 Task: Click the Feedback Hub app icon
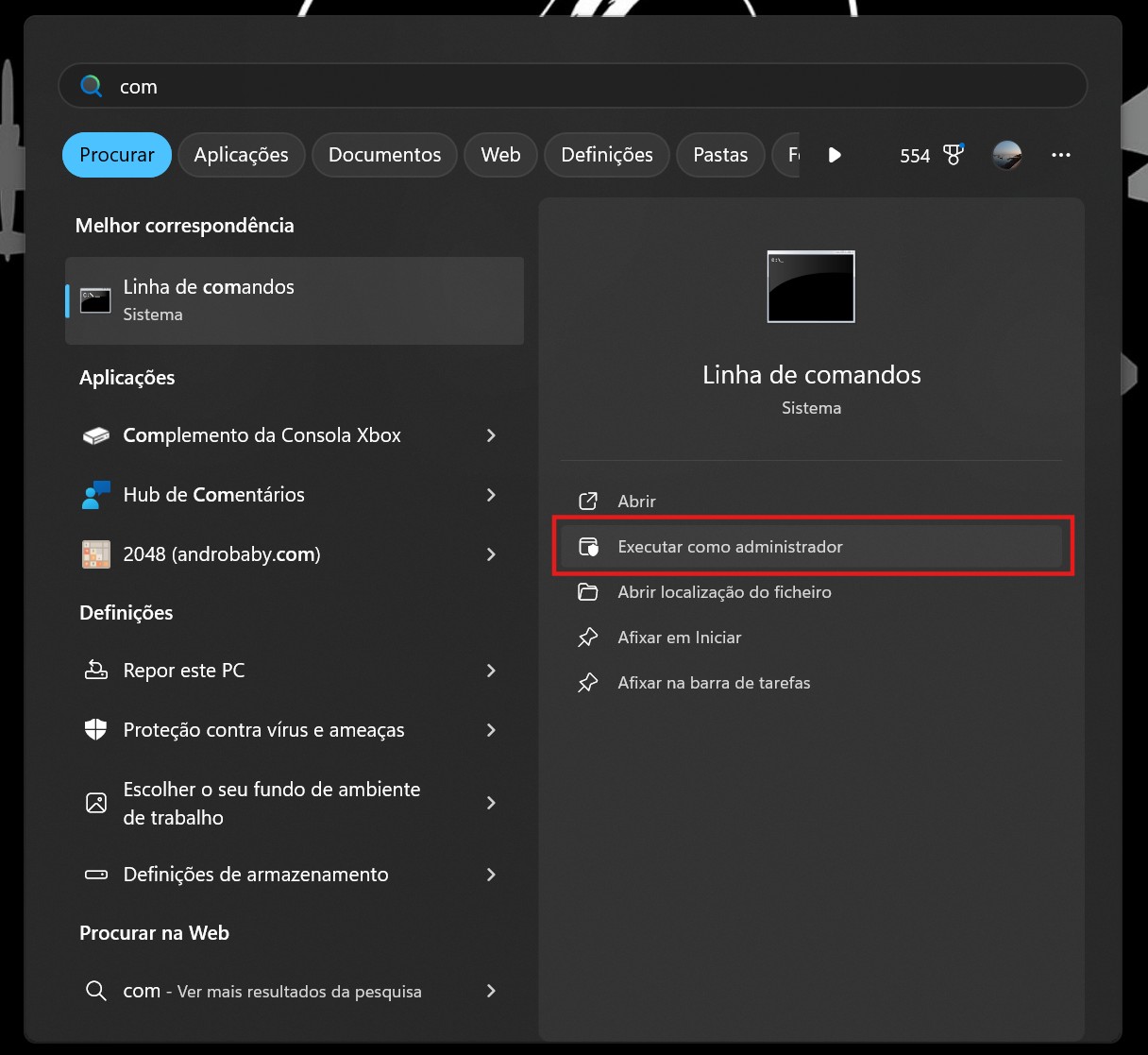tap(96, 495)
